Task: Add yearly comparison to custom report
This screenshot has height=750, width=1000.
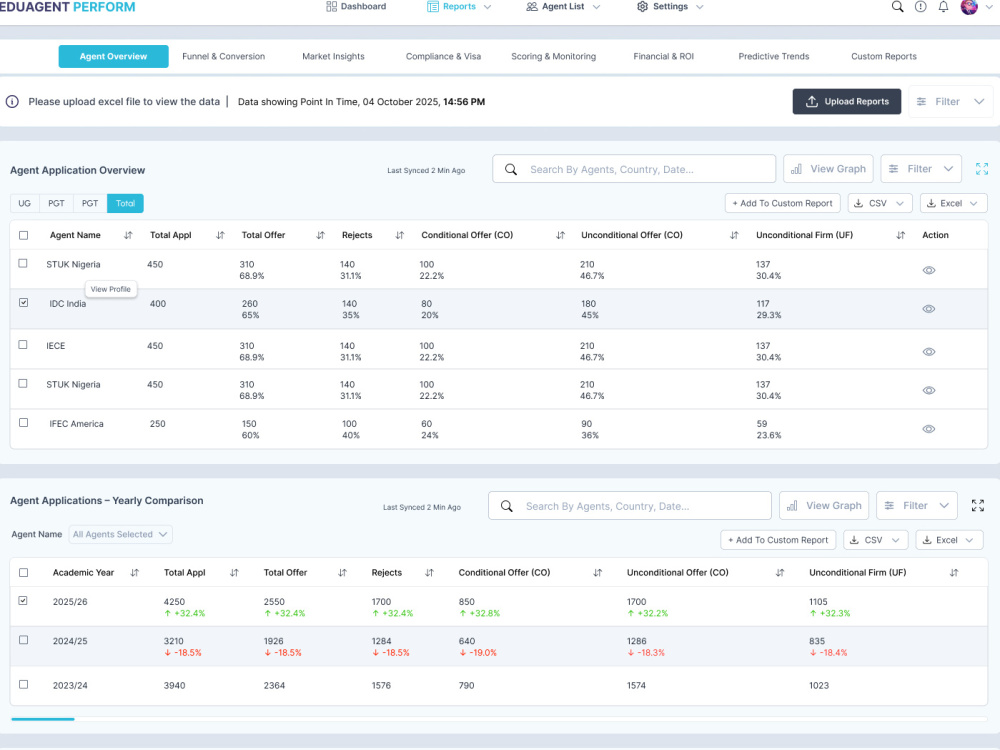Action: point(778,540)
